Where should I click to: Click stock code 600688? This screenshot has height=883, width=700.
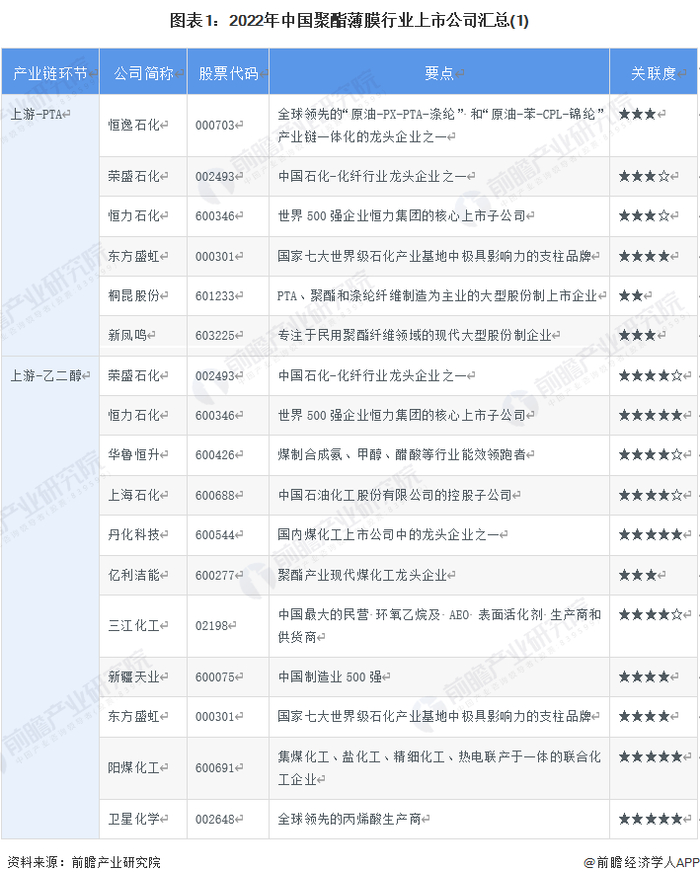[x=215, y=495]
